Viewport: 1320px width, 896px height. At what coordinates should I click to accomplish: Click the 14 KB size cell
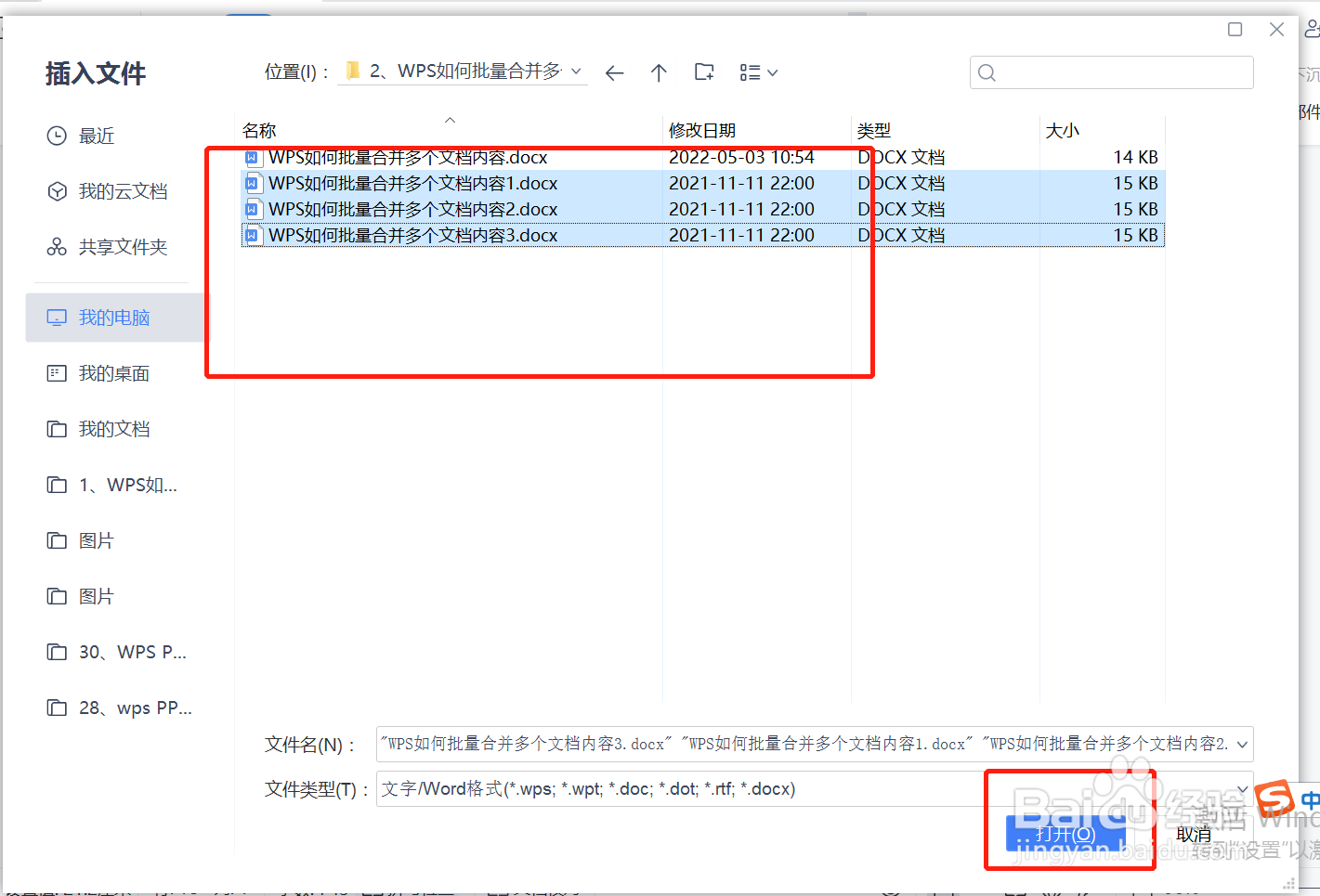tap(1135, 157)
